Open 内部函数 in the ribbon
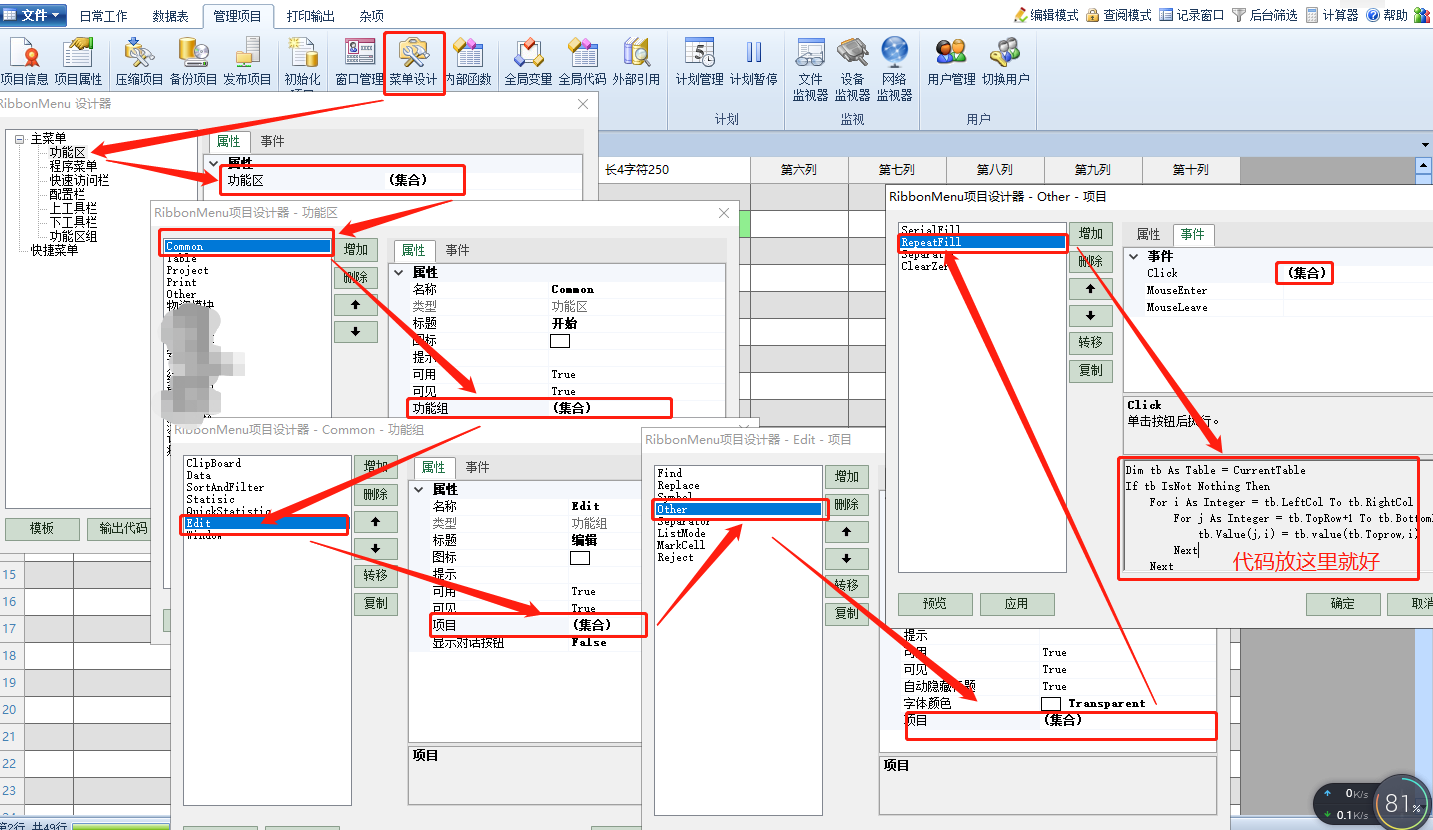Image resolution: width=1433 pixels, height=830 pixels. [468, 62]
